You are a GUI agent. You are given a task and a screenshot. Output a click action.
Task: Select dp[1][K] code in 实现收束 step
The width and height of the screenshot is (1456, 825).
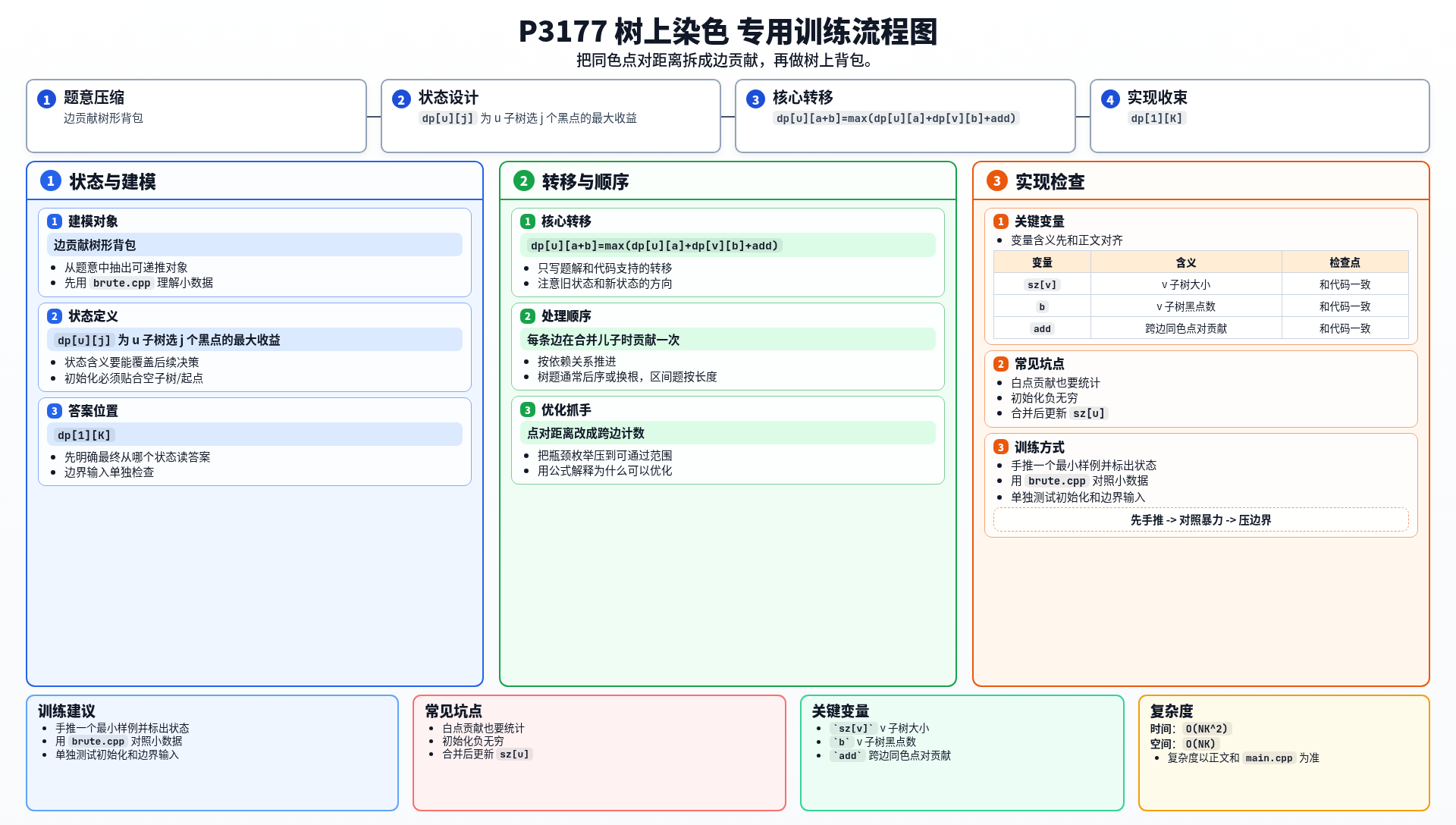tap(1156, 118)
